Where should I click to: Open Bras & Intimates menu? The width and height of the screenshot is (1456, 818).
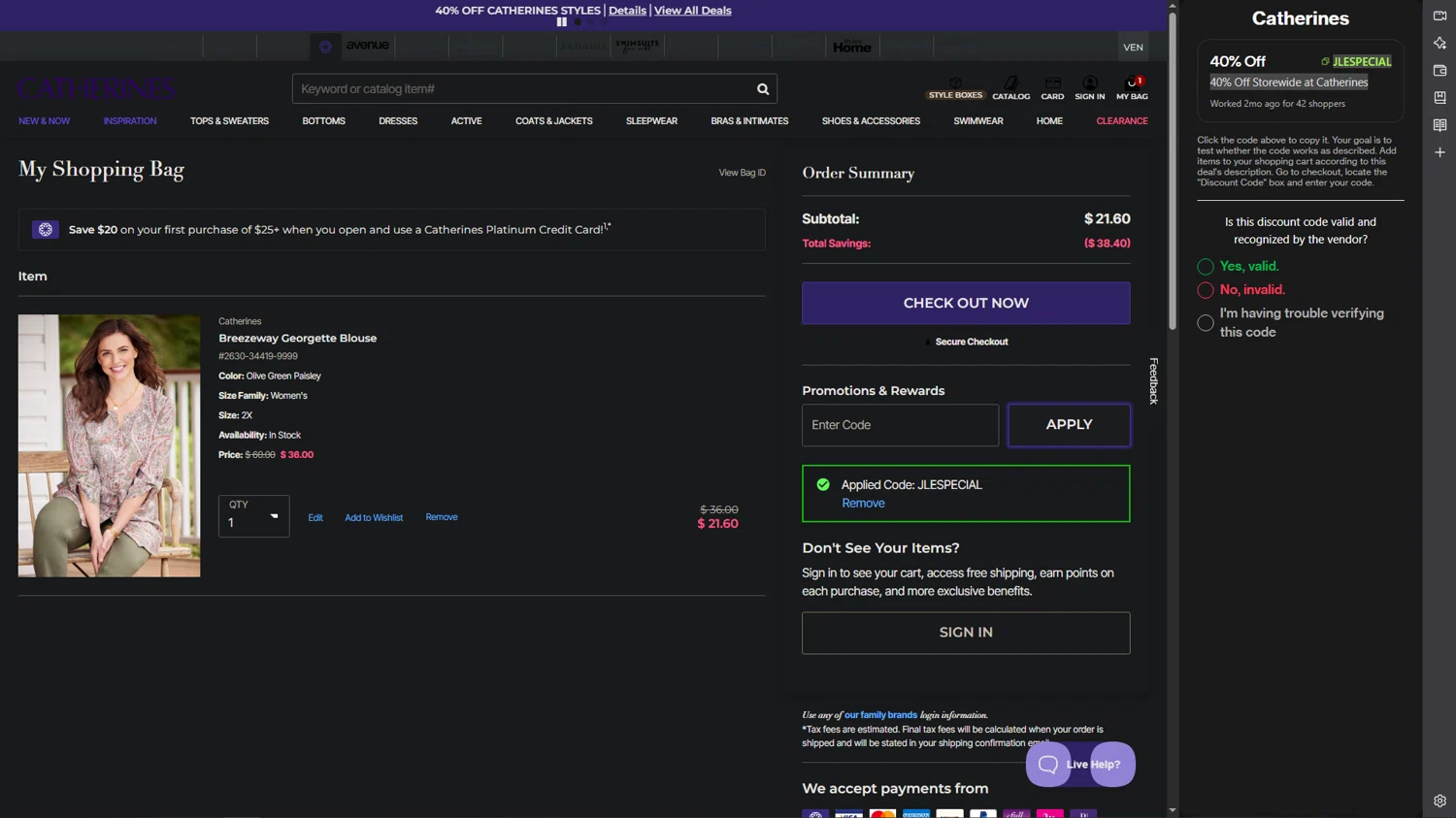pos(749,121)
